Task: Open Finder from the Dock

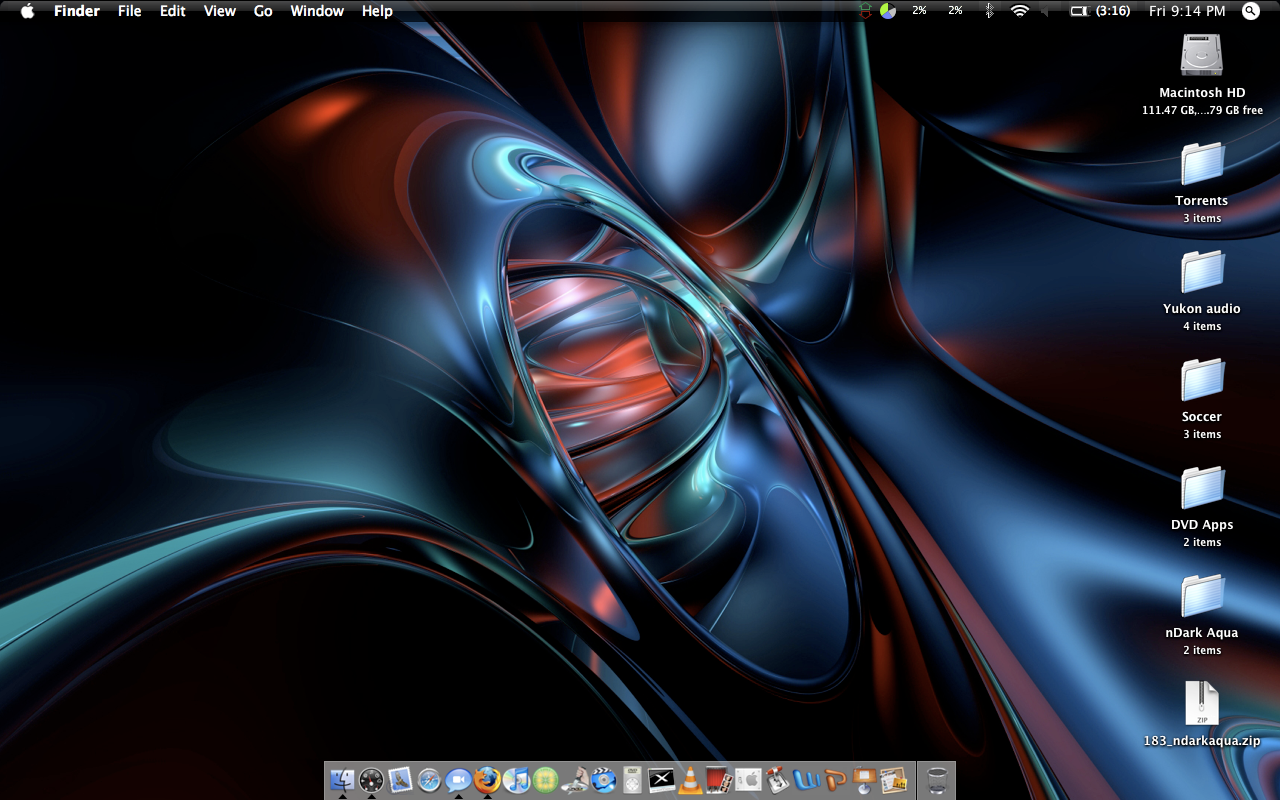Action: (x=342, y=779)
